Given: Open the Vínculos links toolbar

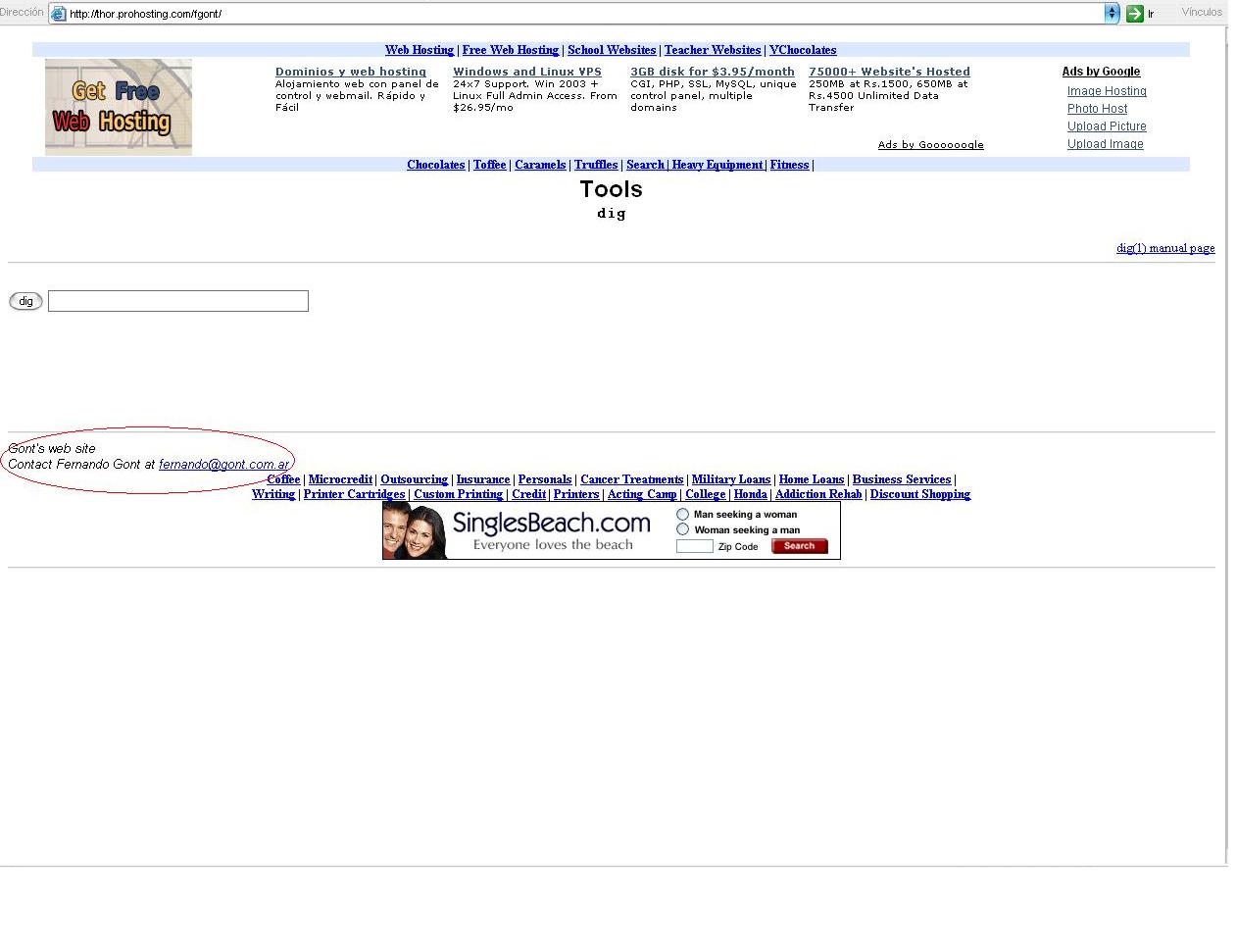Looking at the screenshot, I should point(1202,13).
